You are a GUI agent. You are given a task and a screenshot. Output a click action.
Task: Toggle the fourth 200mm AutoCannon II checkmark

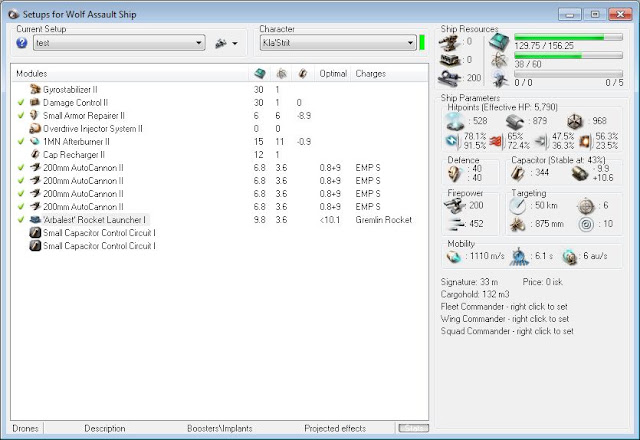[21, 207]
